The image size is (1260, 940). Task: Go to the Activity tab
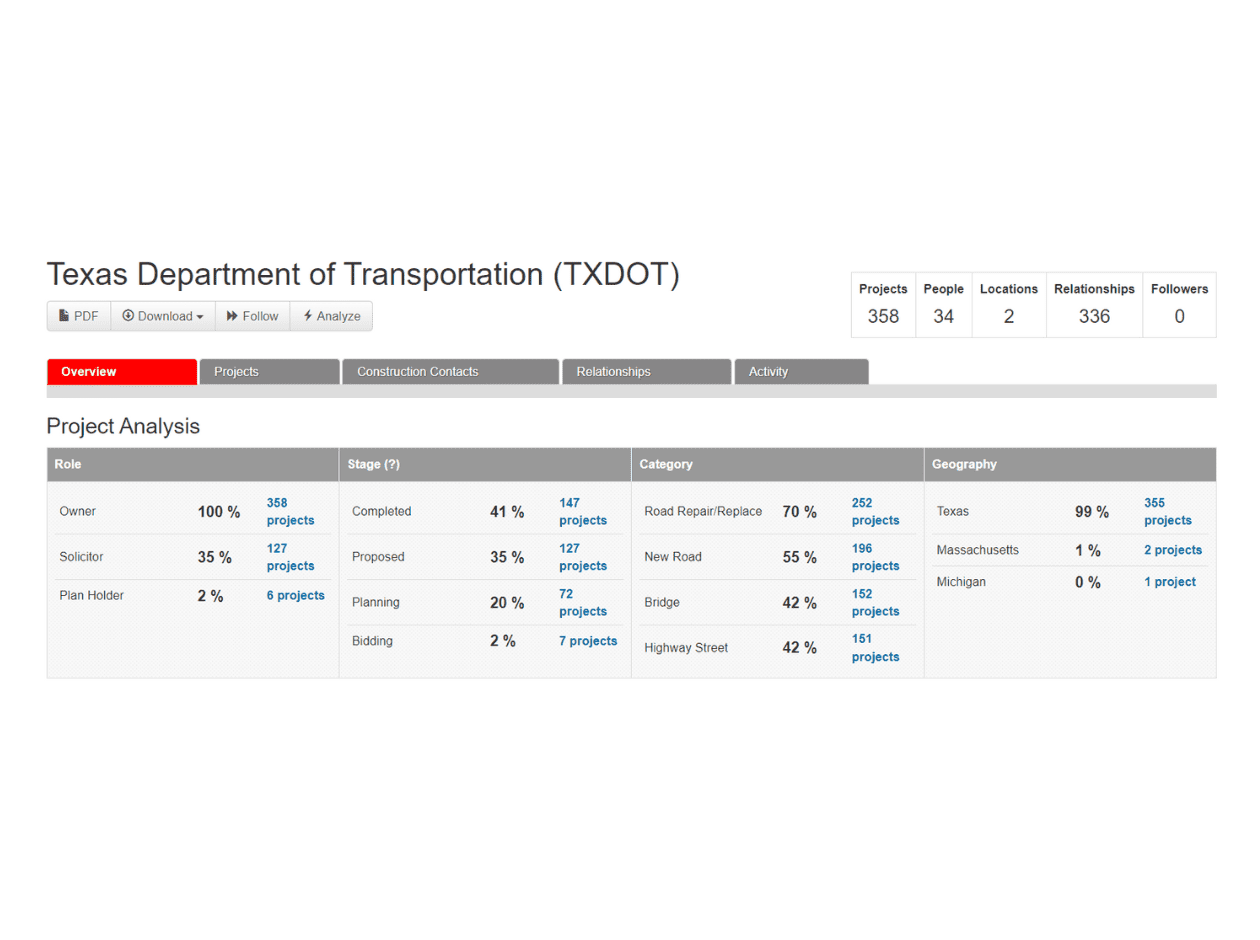pyautogui.click(x=768, y=372)
